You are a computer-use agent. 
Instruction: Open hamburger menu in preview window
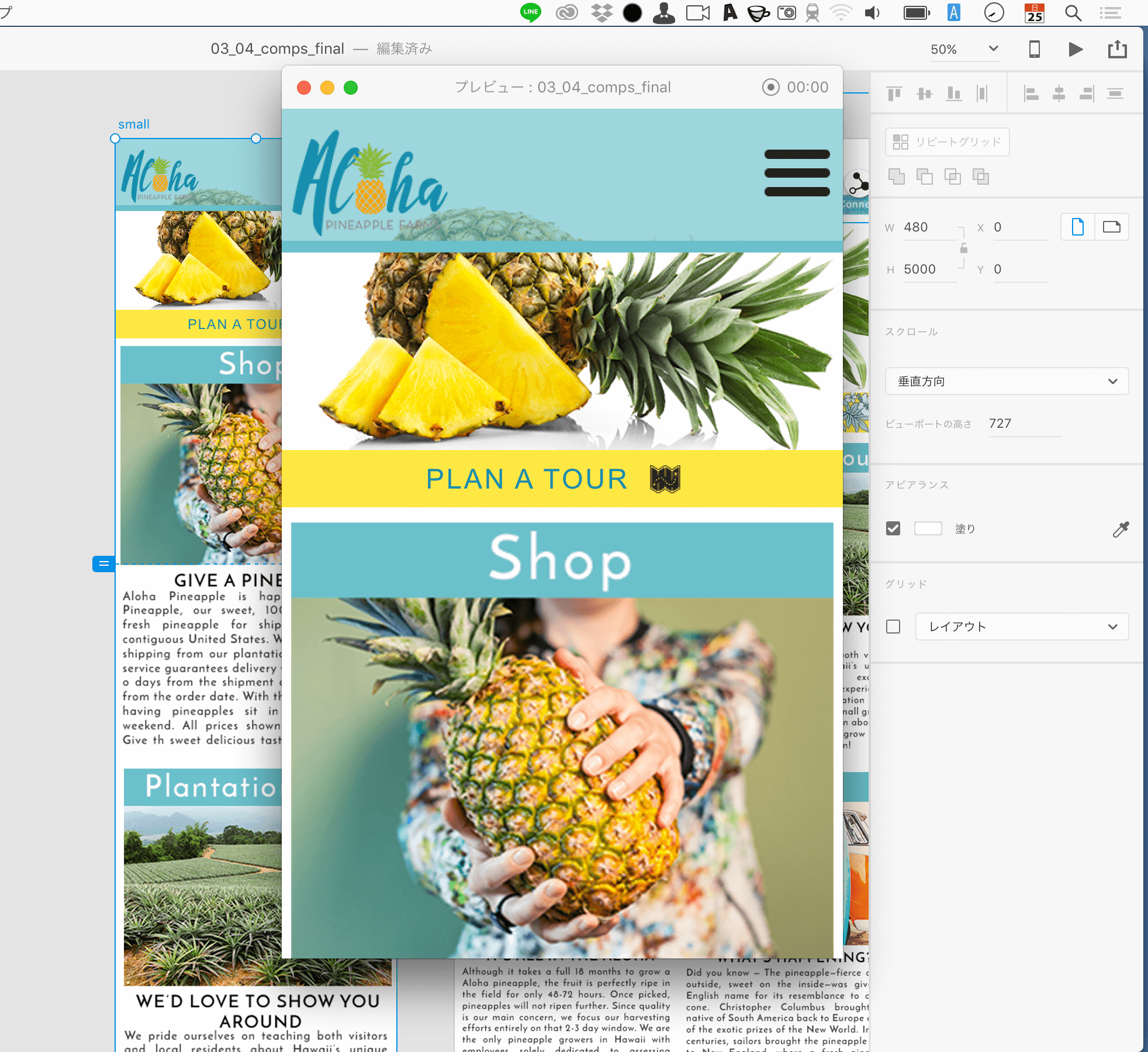[x=797, y=172]
